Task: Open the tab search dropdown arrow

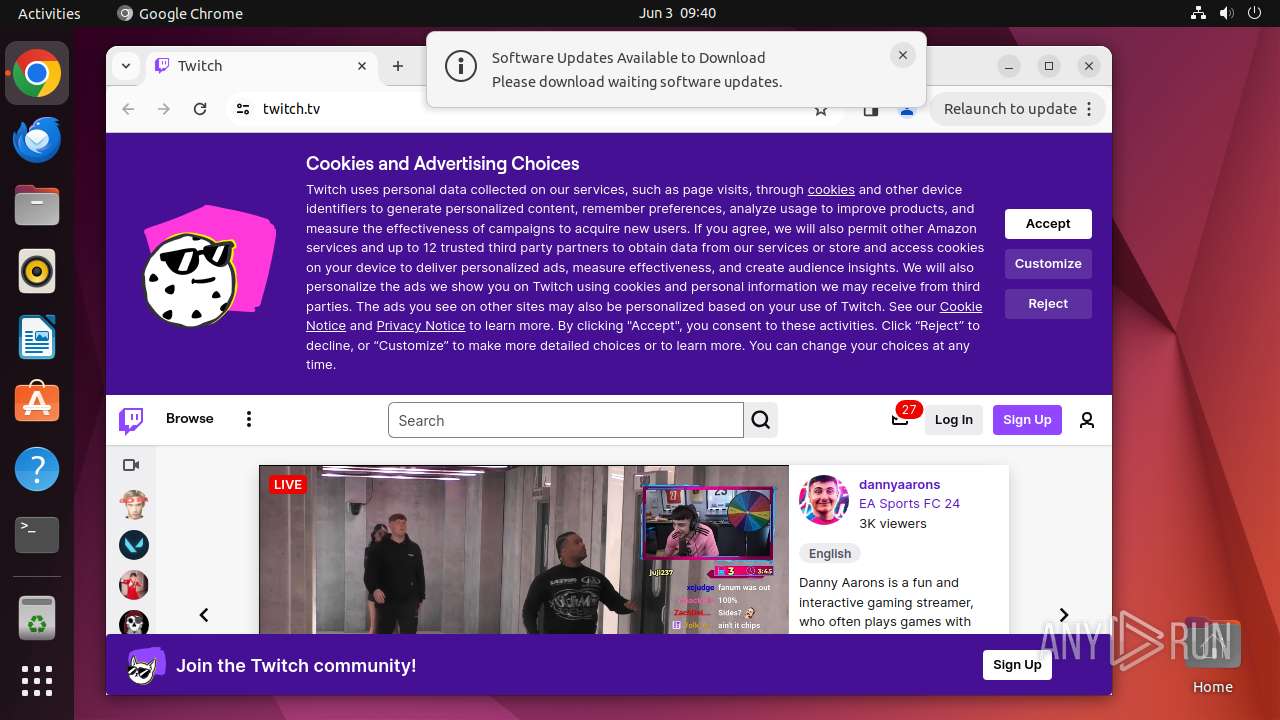Action: (x=126, y=66)
